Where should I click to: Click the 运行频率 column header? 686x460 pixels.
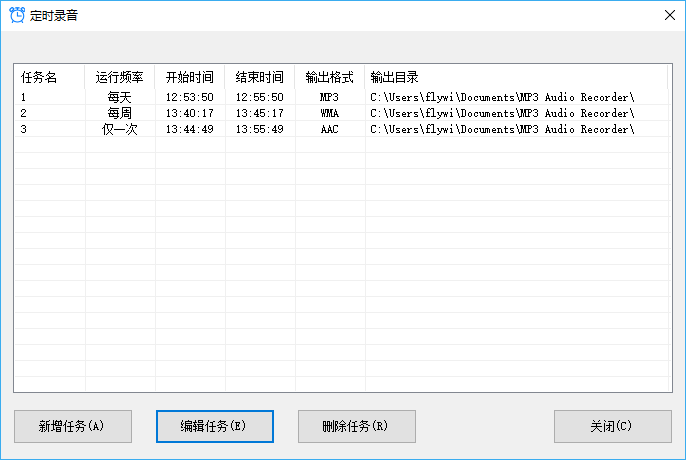click(x=120, y=77)
